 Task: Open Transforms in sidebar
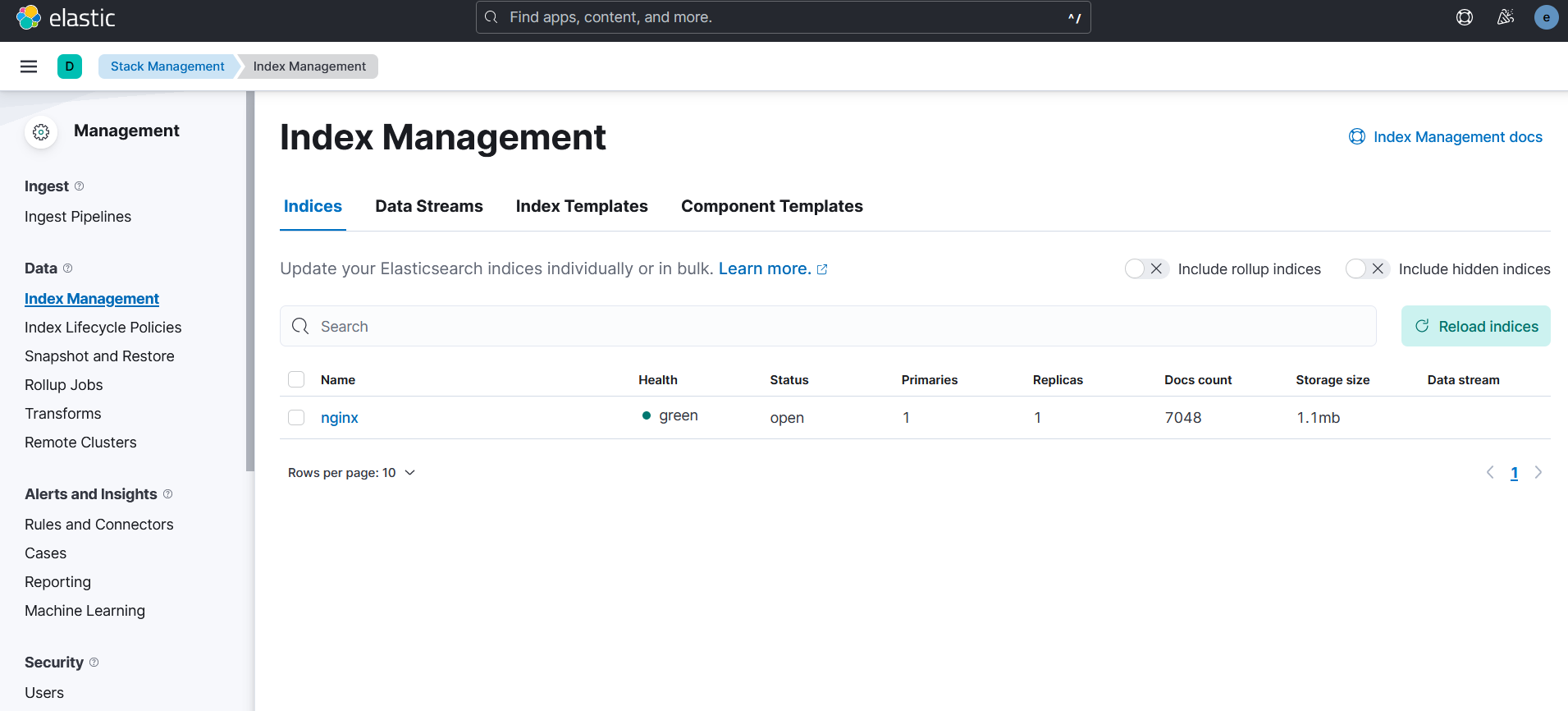coord(63,414)
